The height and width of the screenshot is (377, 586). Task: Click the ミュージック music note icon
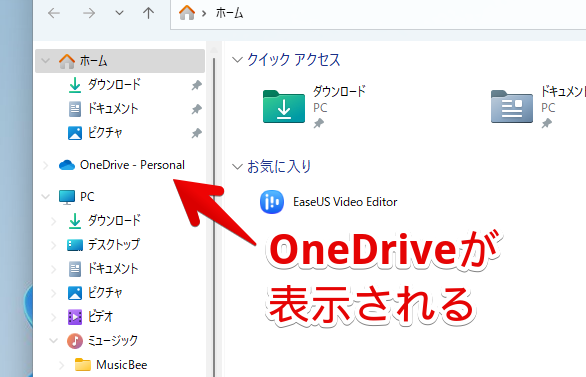[x=75, y=341]
